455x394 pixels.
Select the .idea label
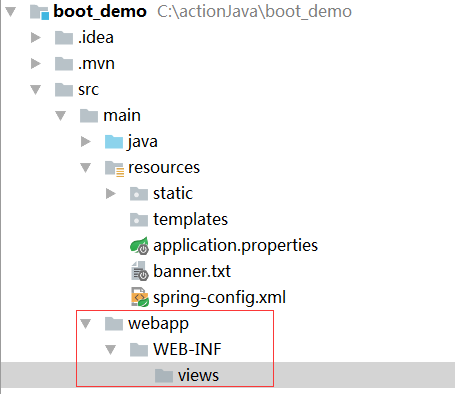96,37
